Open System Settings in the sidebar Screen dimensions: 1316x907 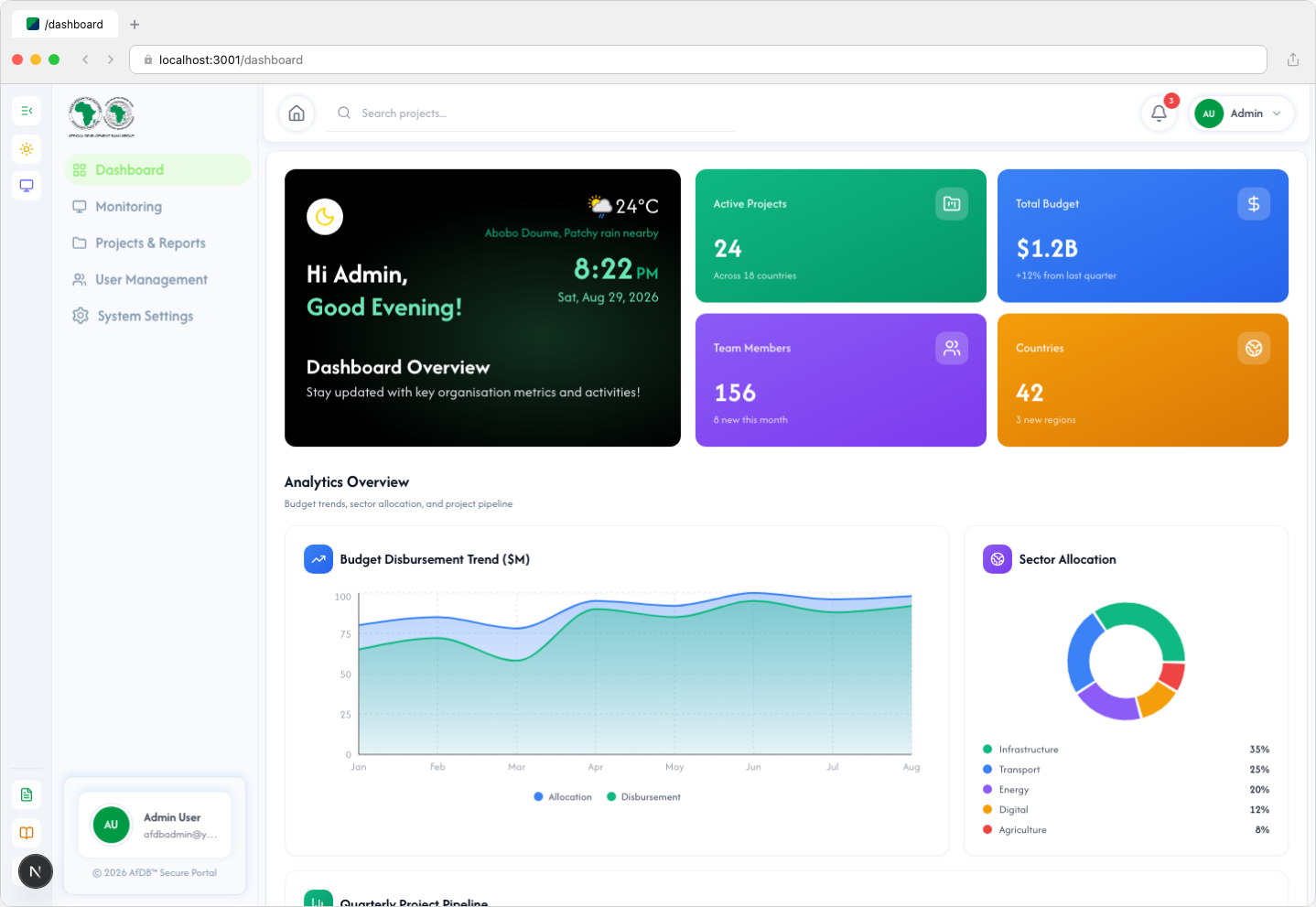pyautogui.click(x=158, y=317)
